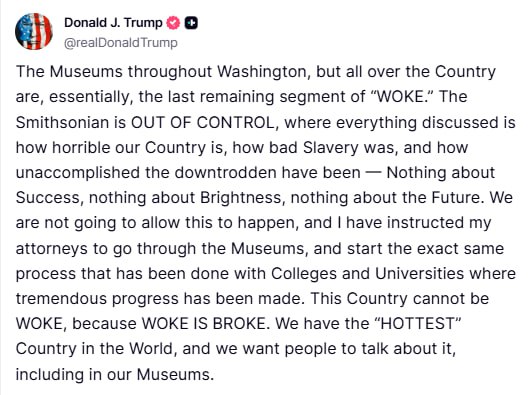
Task: Click the quoted word "WOKE." in the post
Action: coord(401,97)
